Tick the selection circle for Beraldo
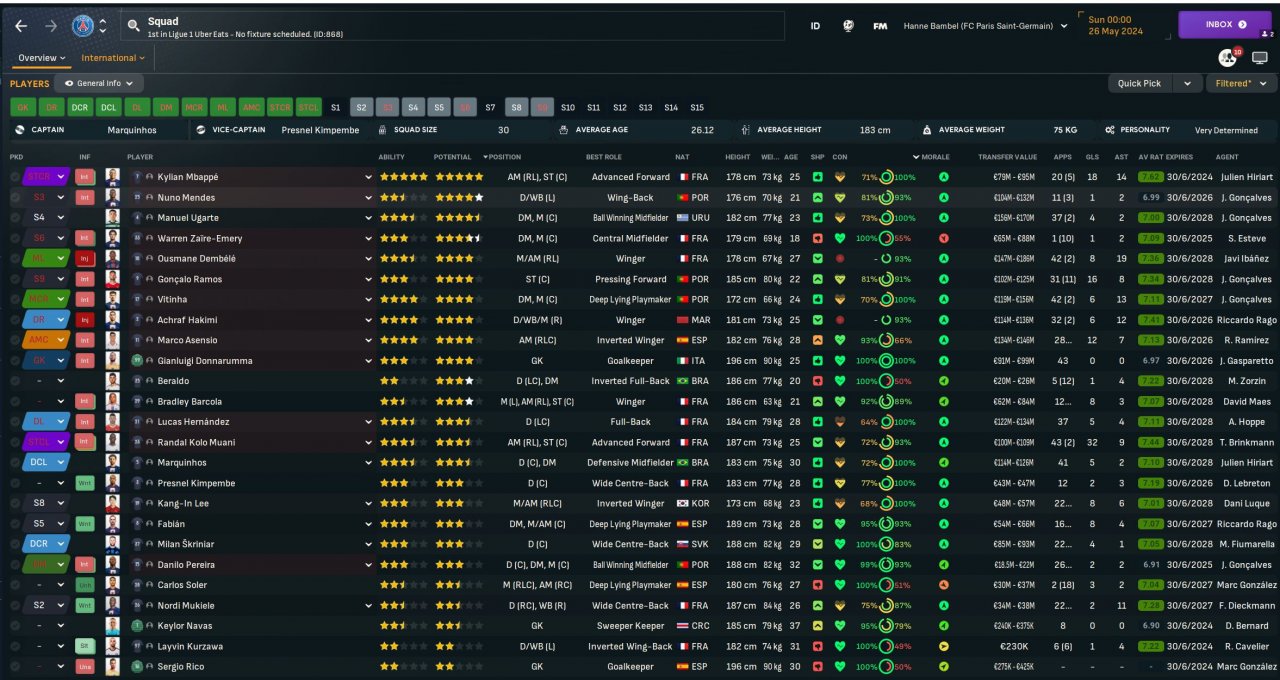The height and width of the screenshot is (680, 1280). [15, 381]
